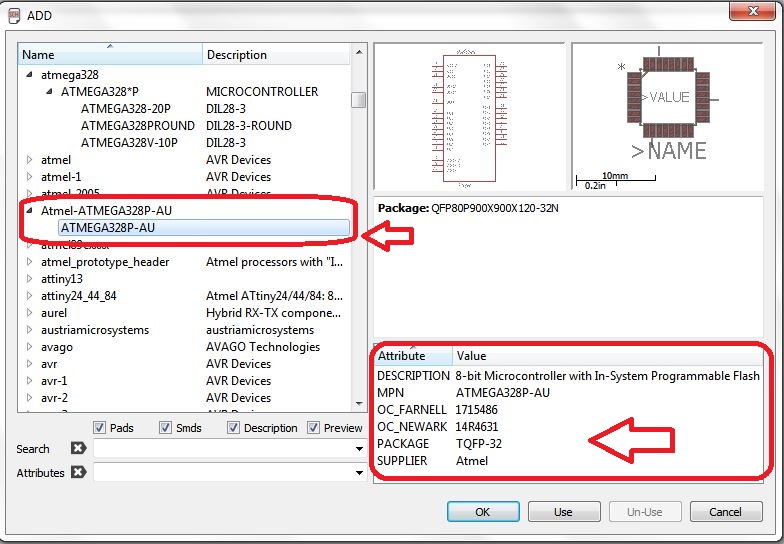Open the Search history dropdown
The width and height of the screenshot is (784, 544).
click(359, 448)
